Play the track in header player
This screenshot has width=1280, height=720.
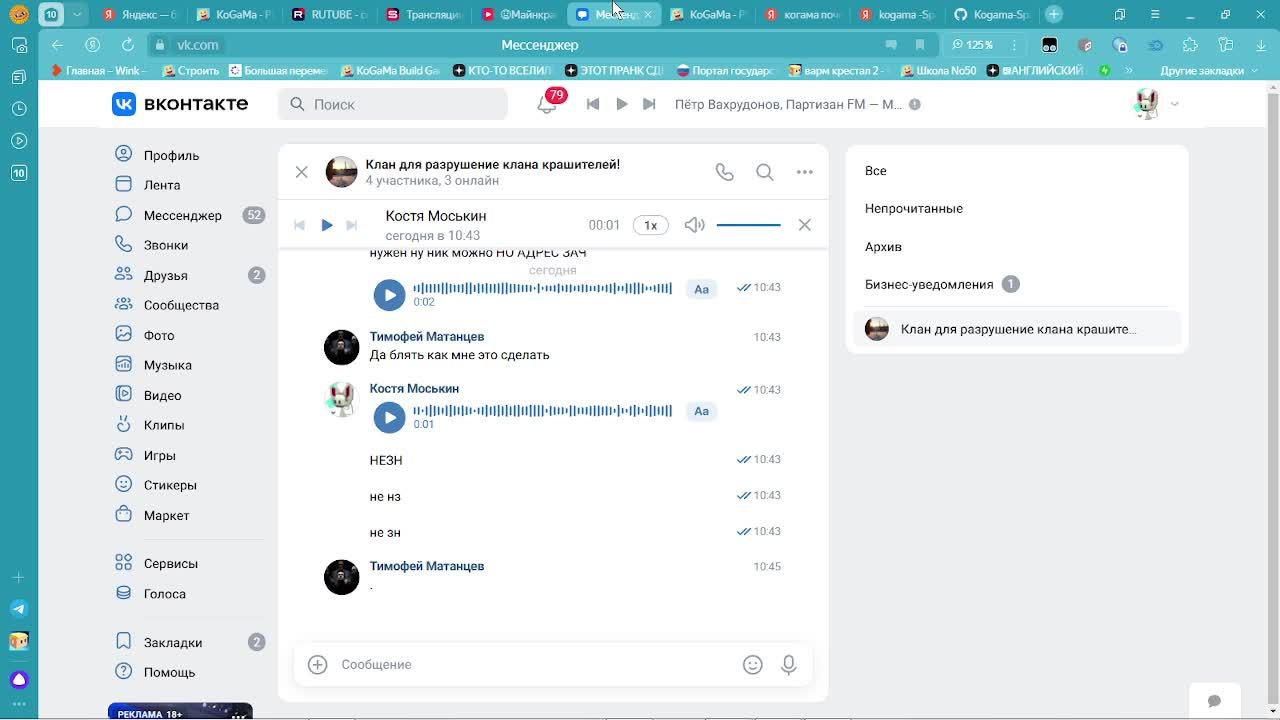(x=621, y=104)
